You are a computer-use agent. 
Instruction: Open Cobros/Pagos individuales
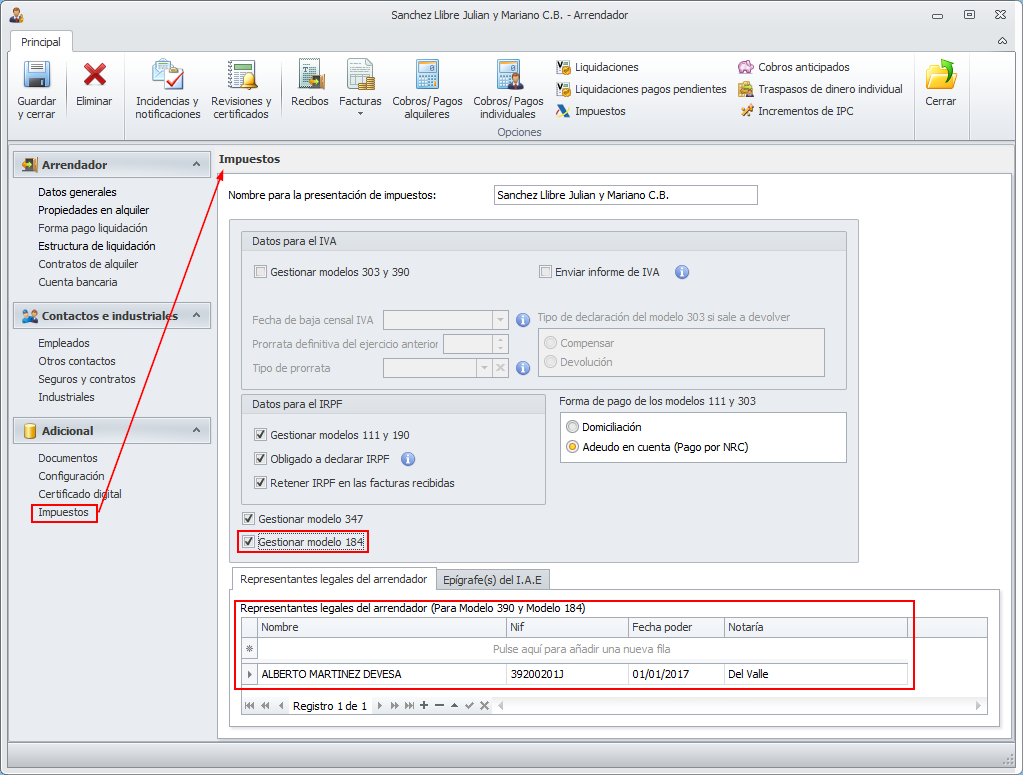point(508,90)
